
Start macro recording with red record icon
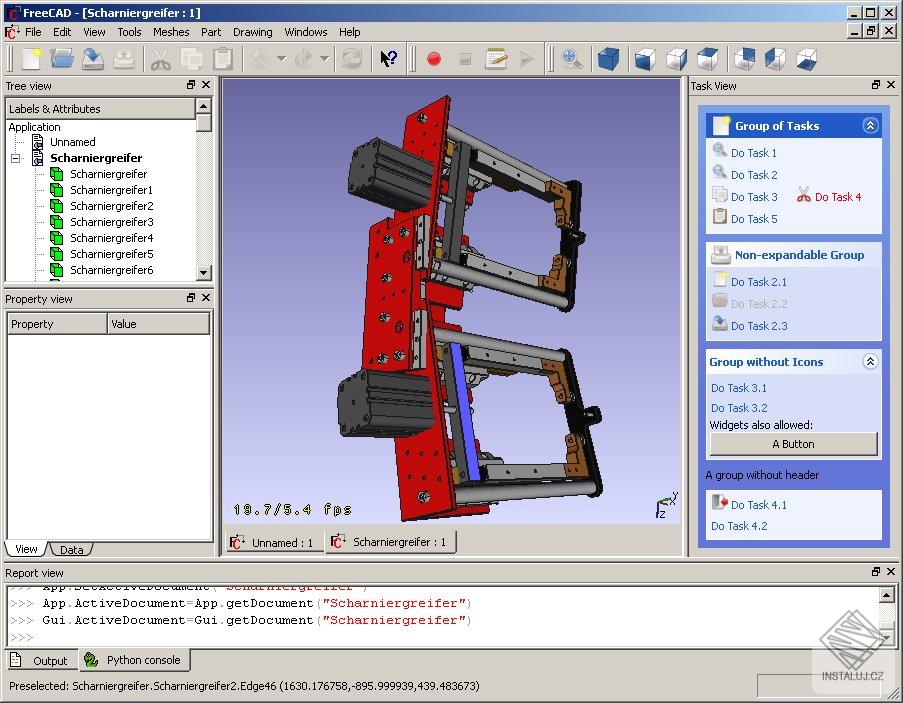[433, 59]
